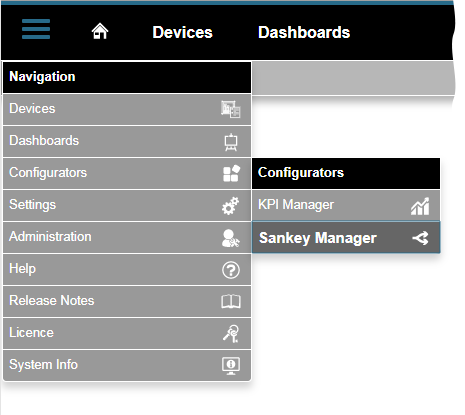The image size is (465, 415).
Task: Expand the Settings menu entry
Action: pos(127,205)
